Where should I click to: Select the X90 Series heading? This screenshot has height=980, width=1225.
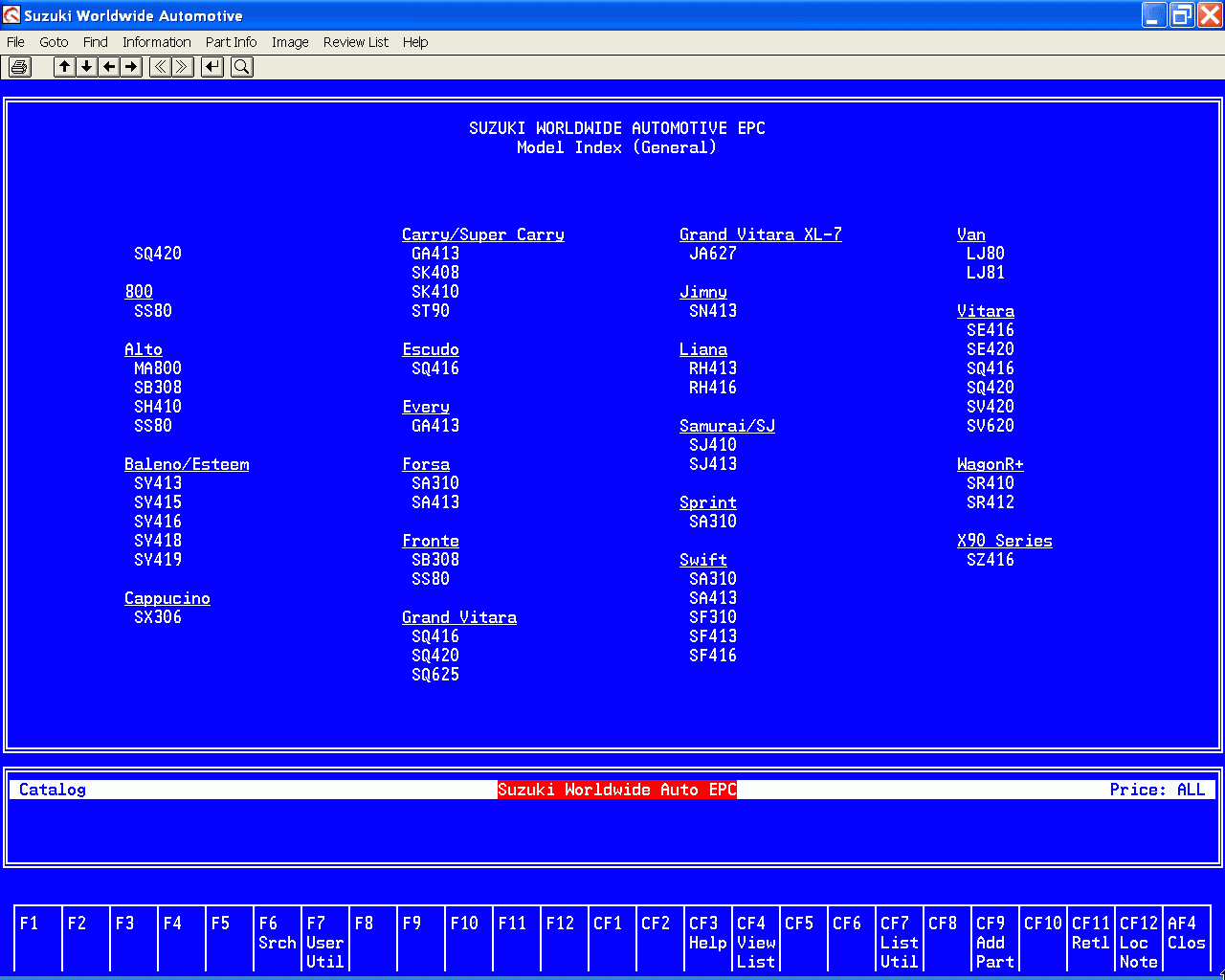coord(1005,541)
